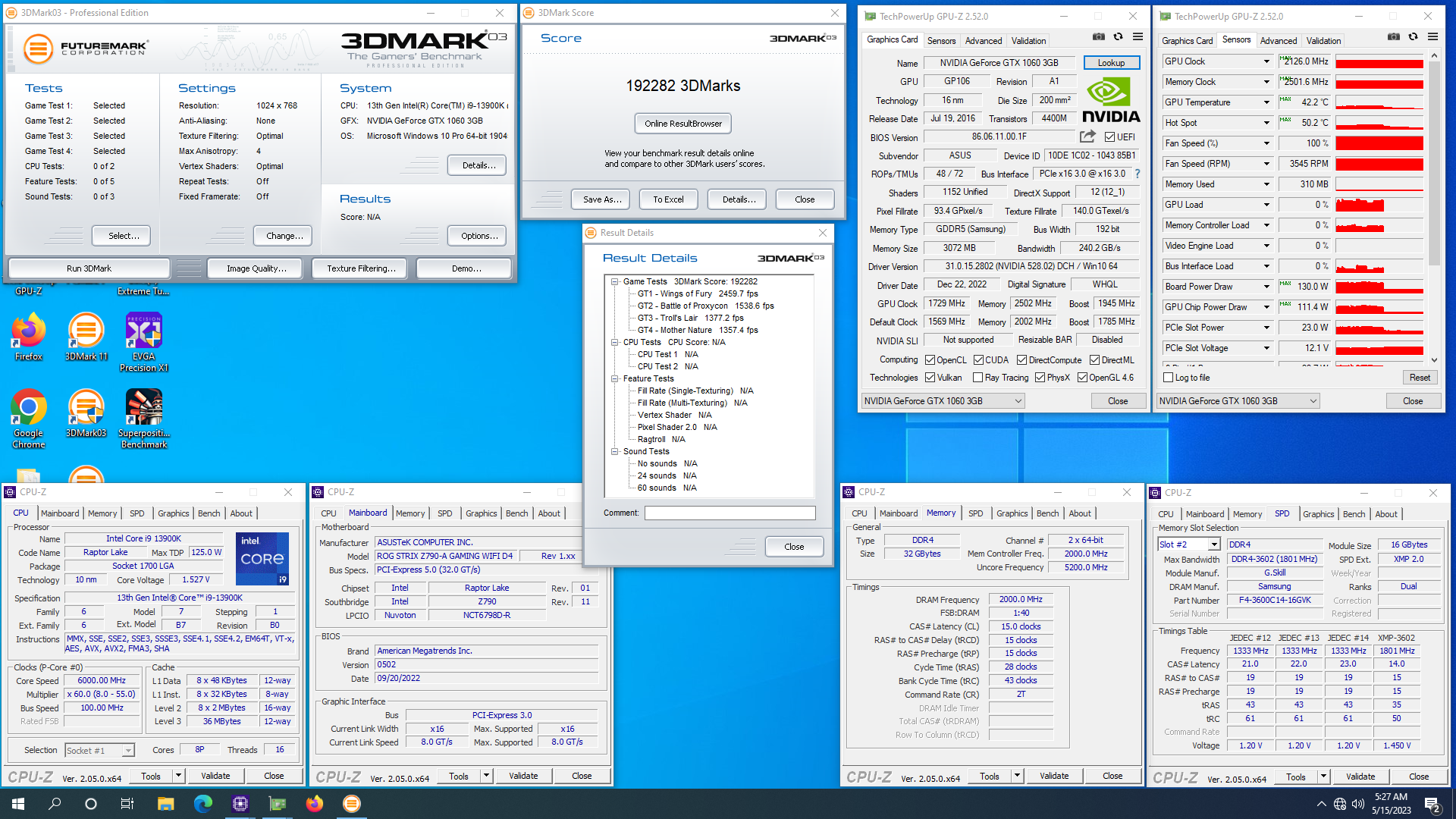Open the Board Power Draw sensor dropdown
Image resolution: width=1456 pixels, height=819 pixels.
[1266, 287]
